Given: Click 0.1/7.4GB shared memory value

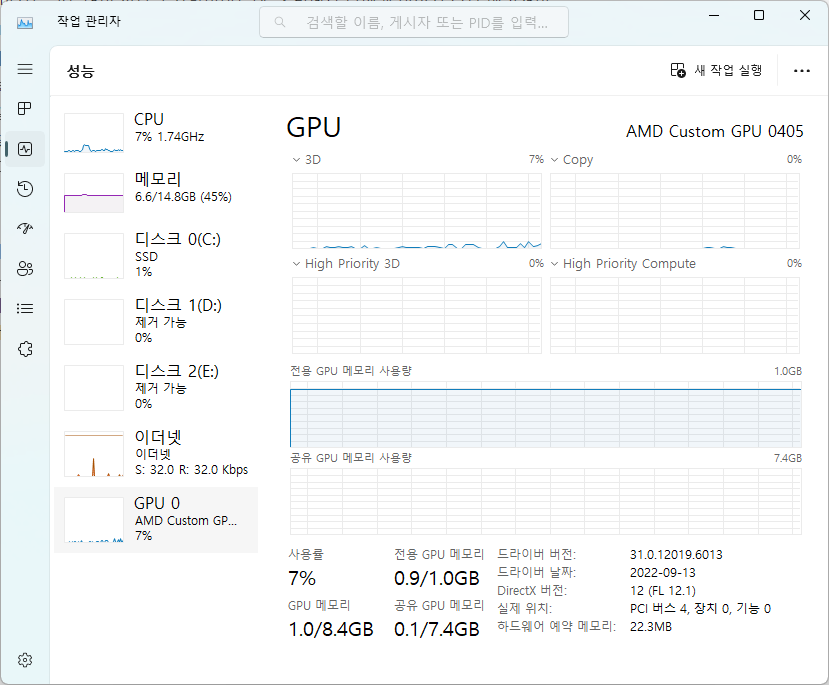Looking at the screenshot, I should point(437,630).
